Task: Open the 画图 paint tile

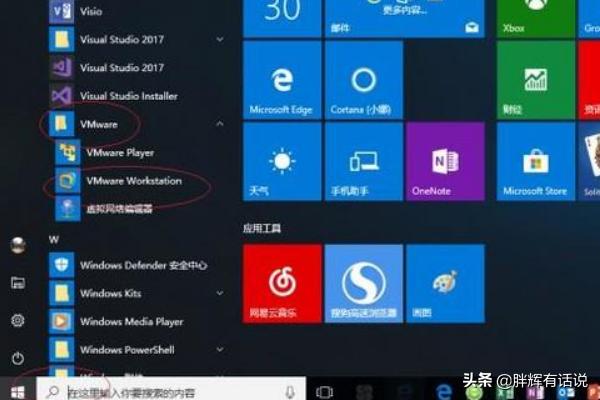Action: pyautogui.click(x=445, y=282)
